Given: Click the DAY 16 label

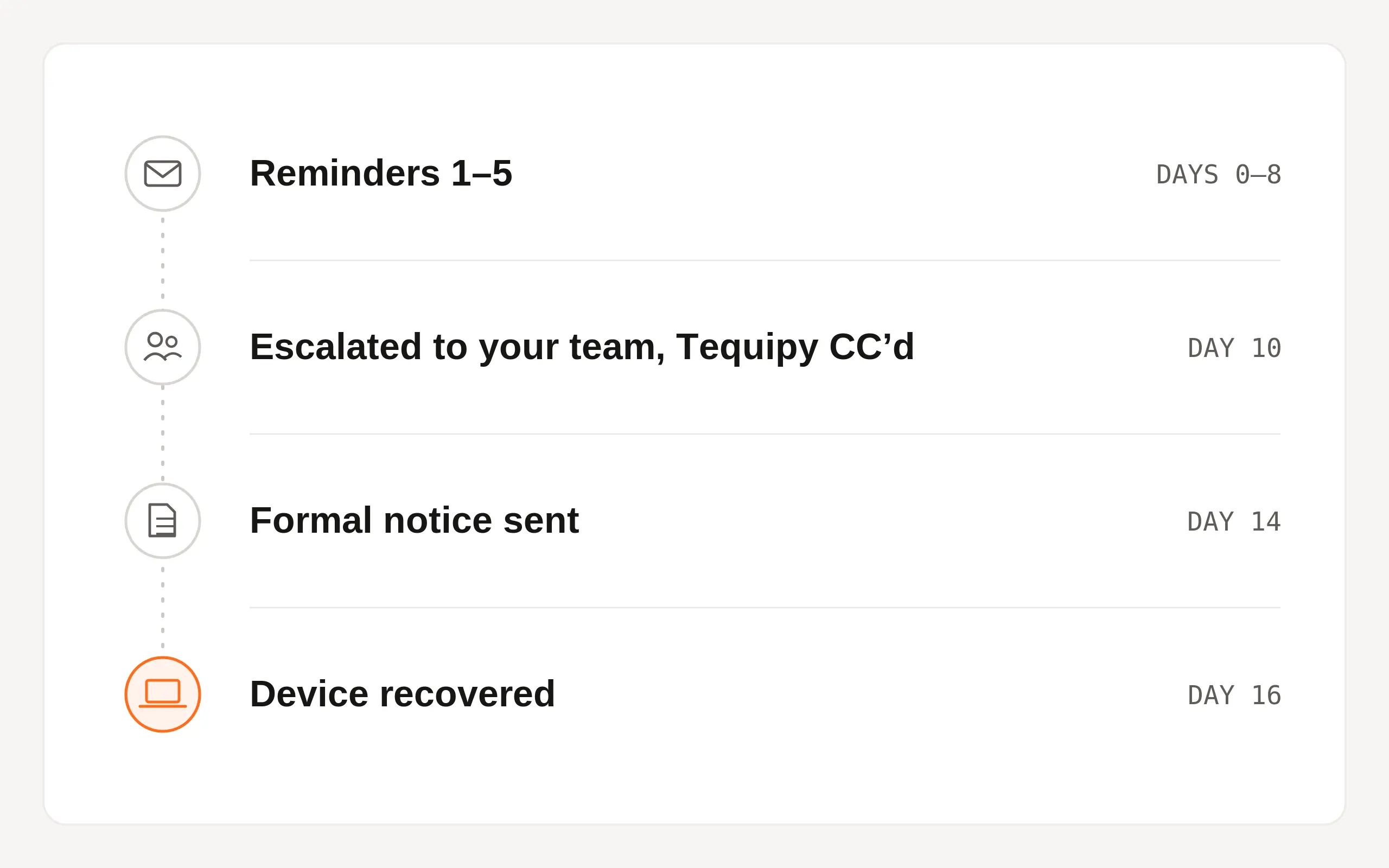Looking at the screenshot, I should tap(1234, 695).
